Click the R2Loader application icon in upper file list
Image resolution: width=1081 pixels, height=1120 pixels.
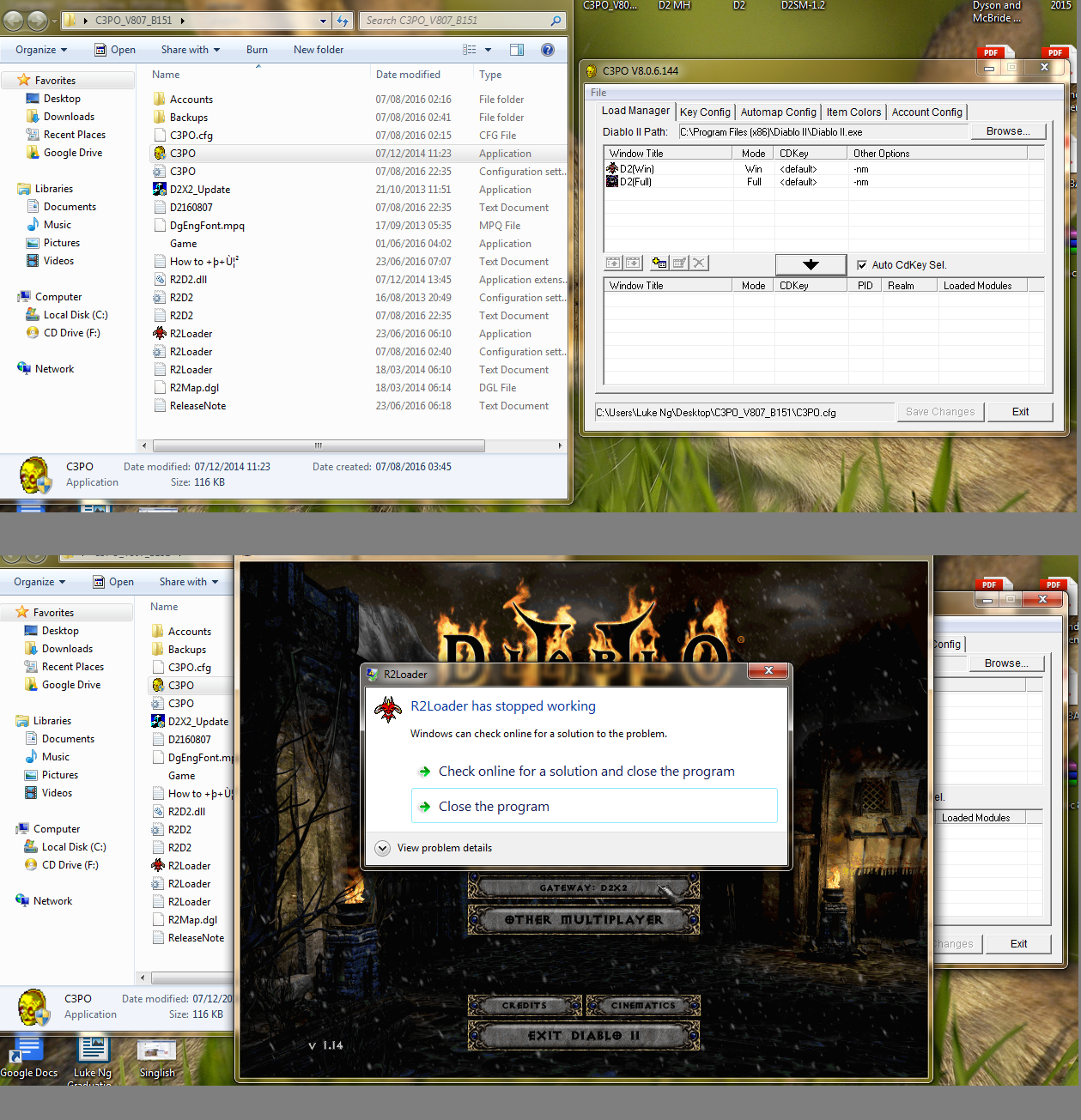160,334
